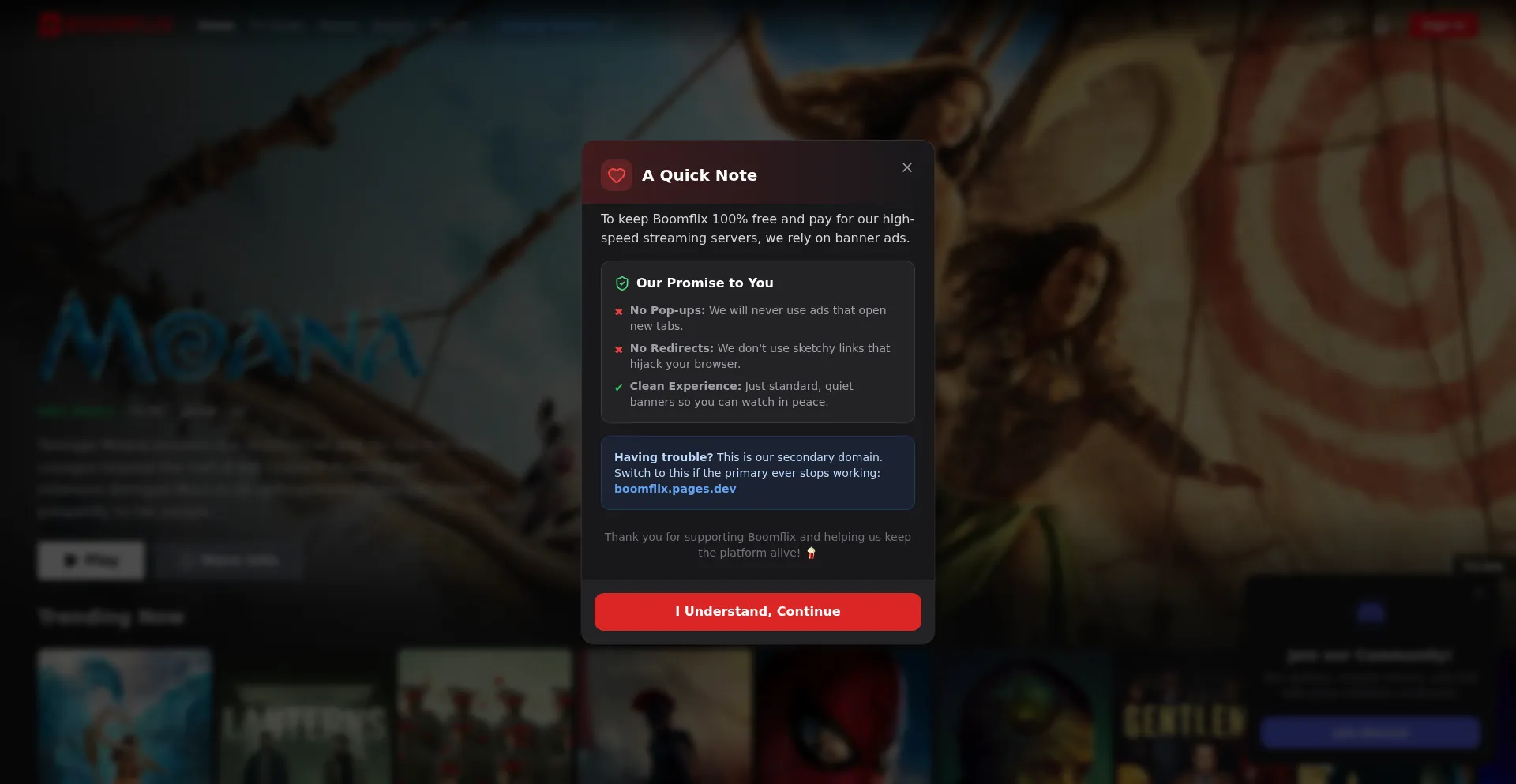
Task: Click the red Sign In button in header
Action: coord(1443,25)
